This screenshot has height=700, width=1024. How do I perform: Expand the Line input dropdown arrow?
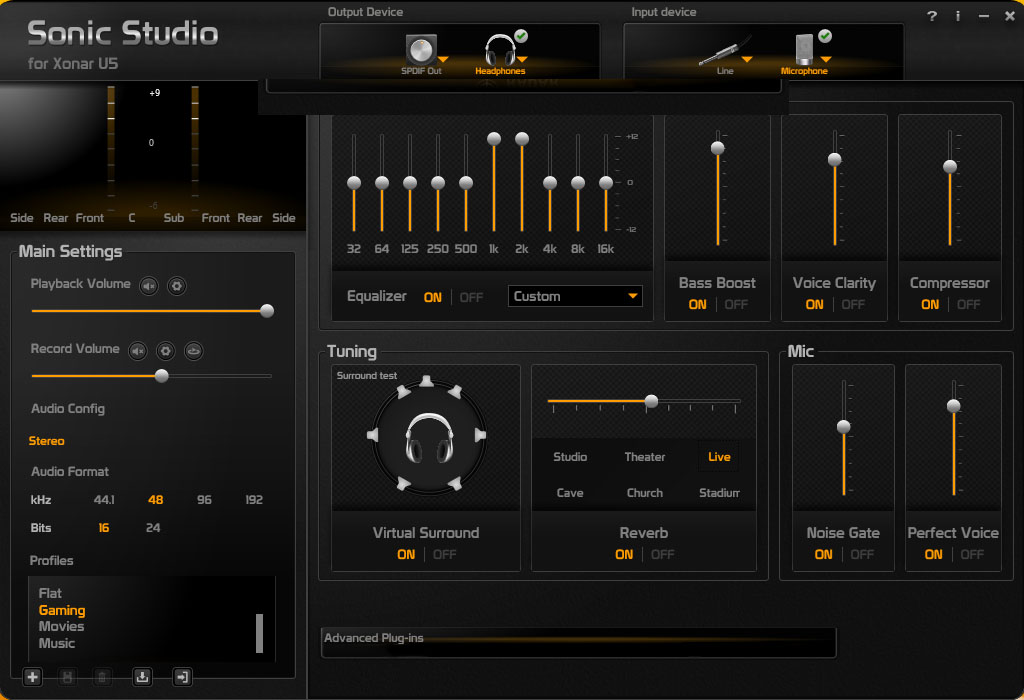tap(747, 60)
